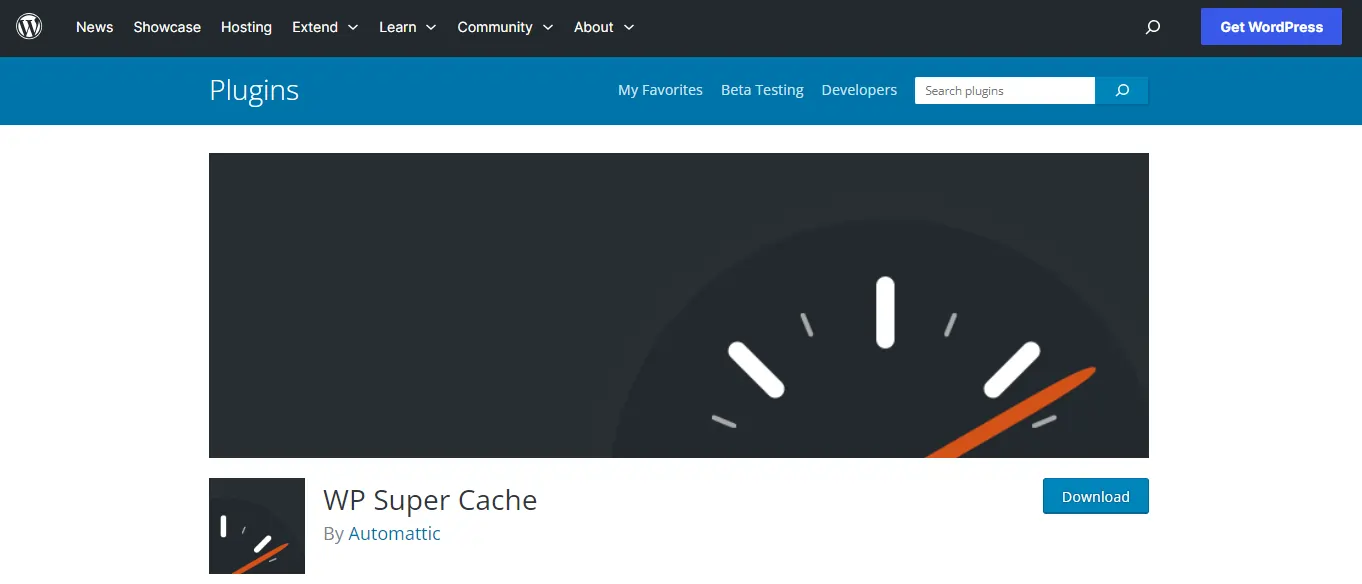The image size is (1362, 584).
Task: Expand the Extend menu
Action: (324, 27)
